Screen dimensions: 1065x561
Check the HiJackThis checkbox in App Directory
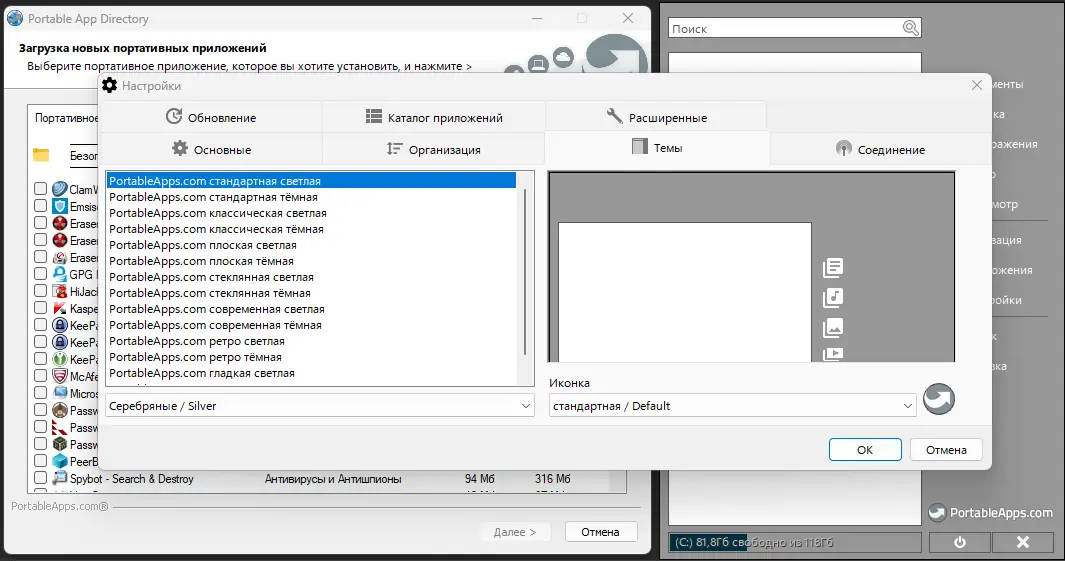tap(41, 291)
